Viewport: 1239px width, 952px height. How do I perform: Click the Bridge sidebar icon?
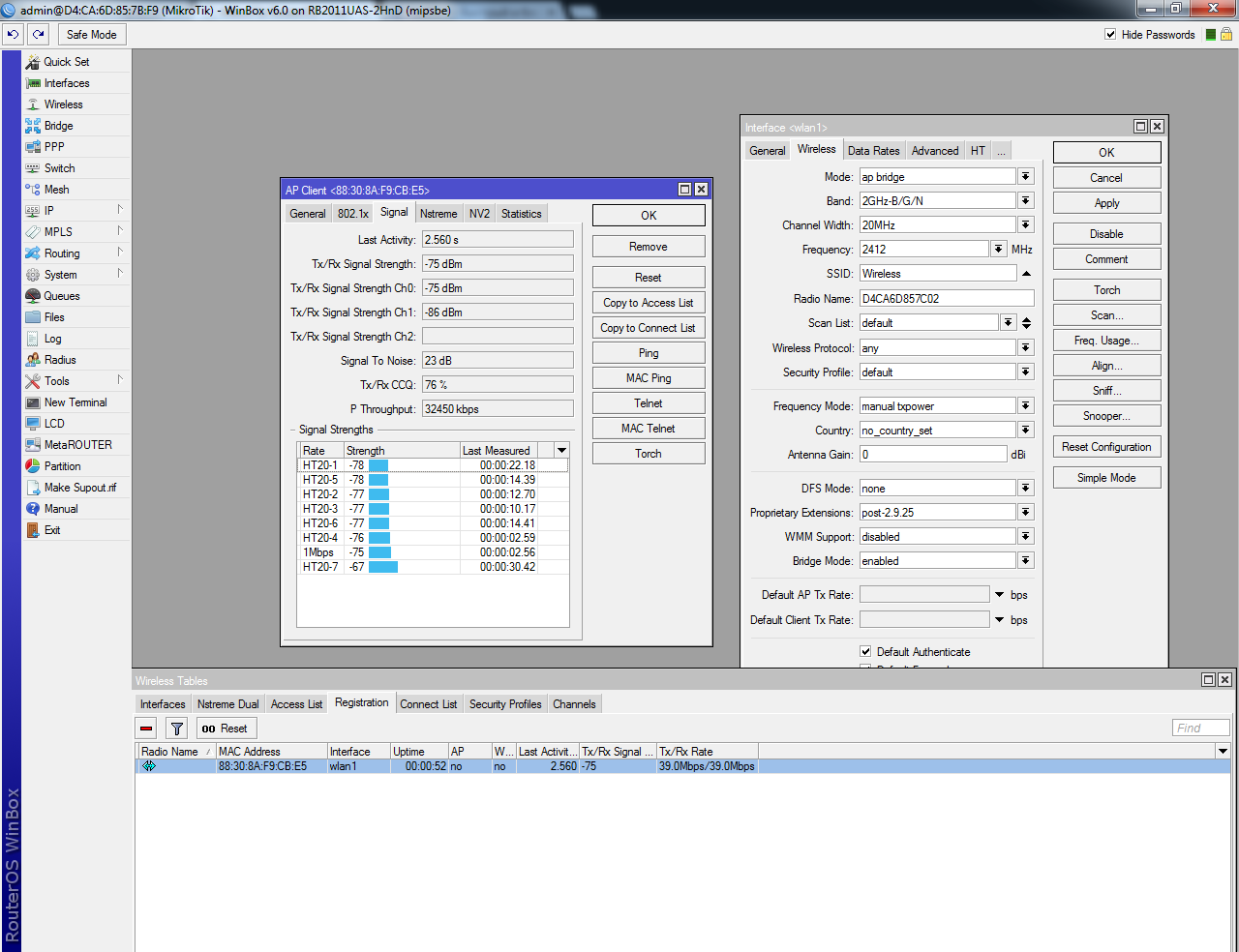[33, 126]
